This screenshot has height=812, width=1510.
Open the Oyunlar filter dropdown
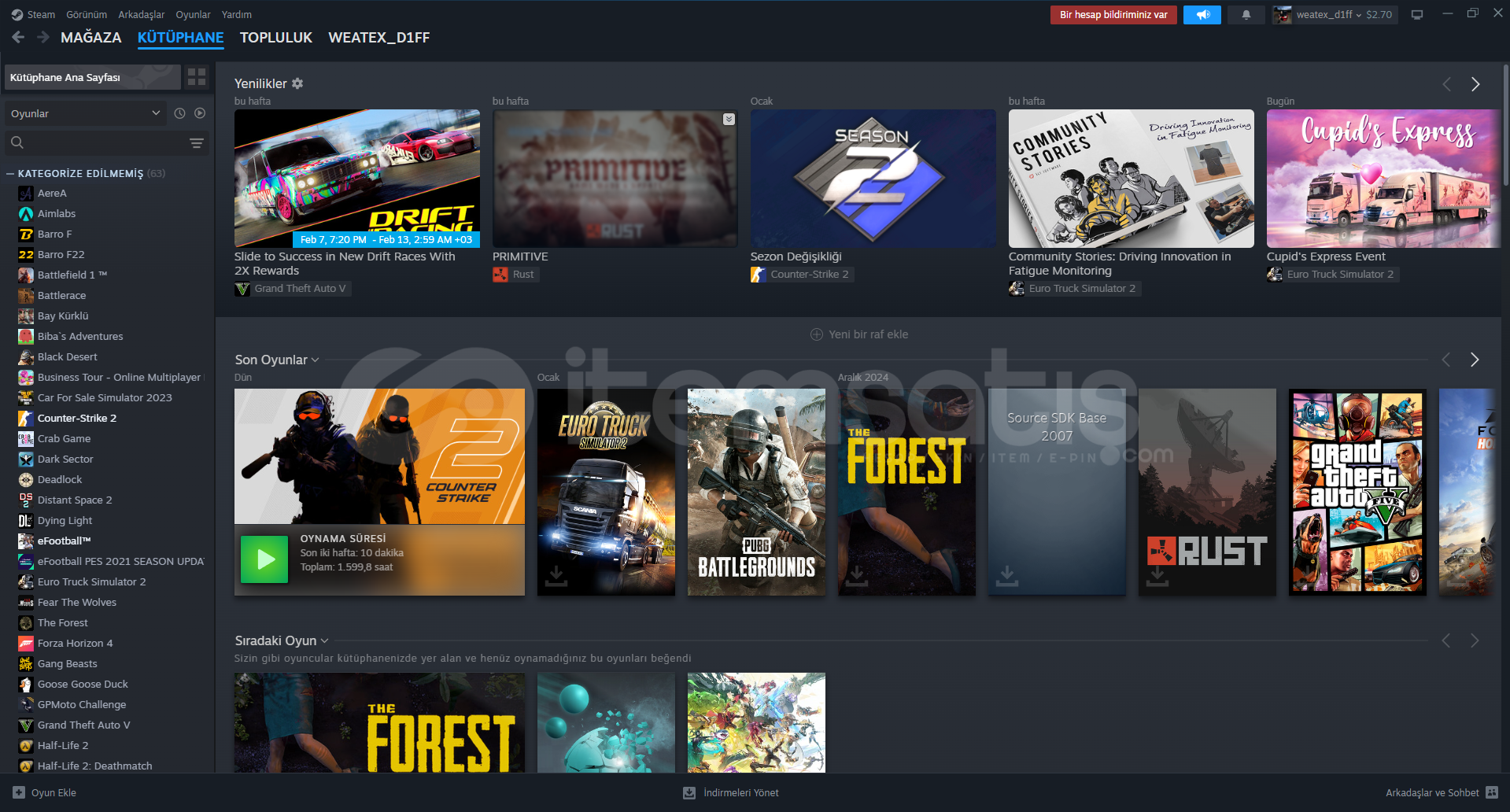tap(86, 113)
